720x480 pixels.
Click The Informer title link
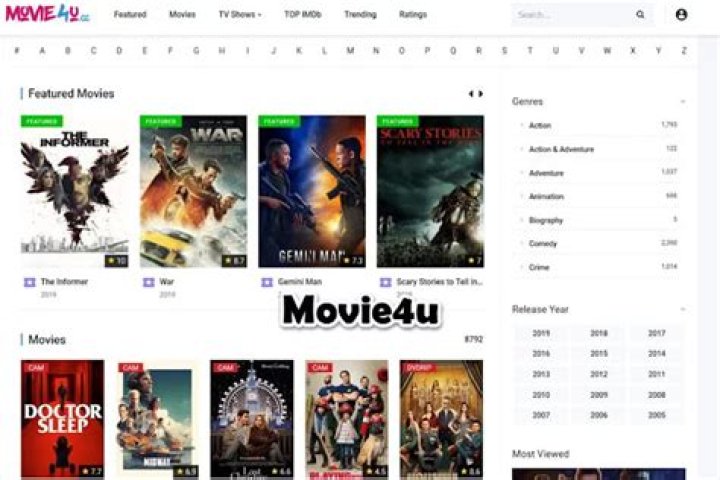pos(64,282)
